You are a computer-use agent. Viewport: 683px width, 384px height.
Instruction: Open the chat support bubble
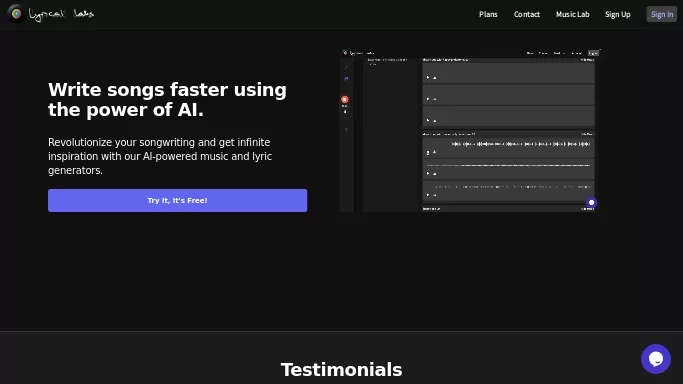(x=656, y=359)
